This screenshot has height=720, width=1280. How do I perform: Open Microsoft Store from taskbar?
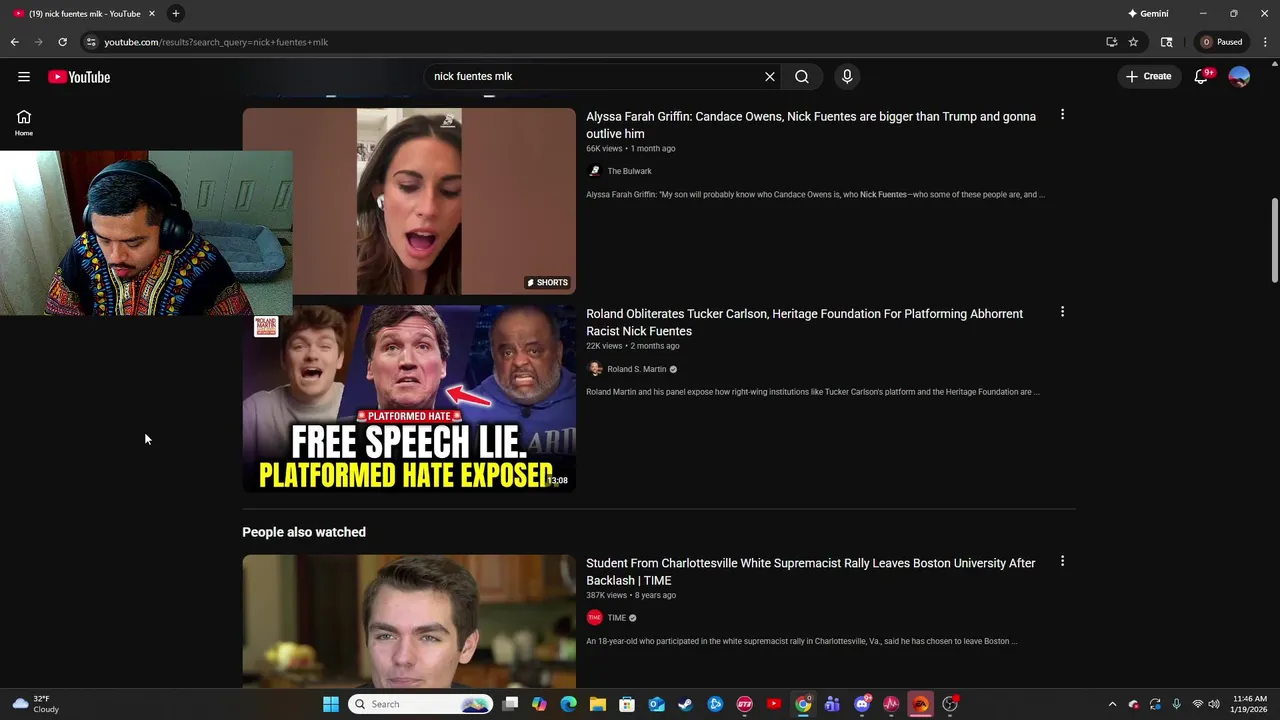[627, 704]
